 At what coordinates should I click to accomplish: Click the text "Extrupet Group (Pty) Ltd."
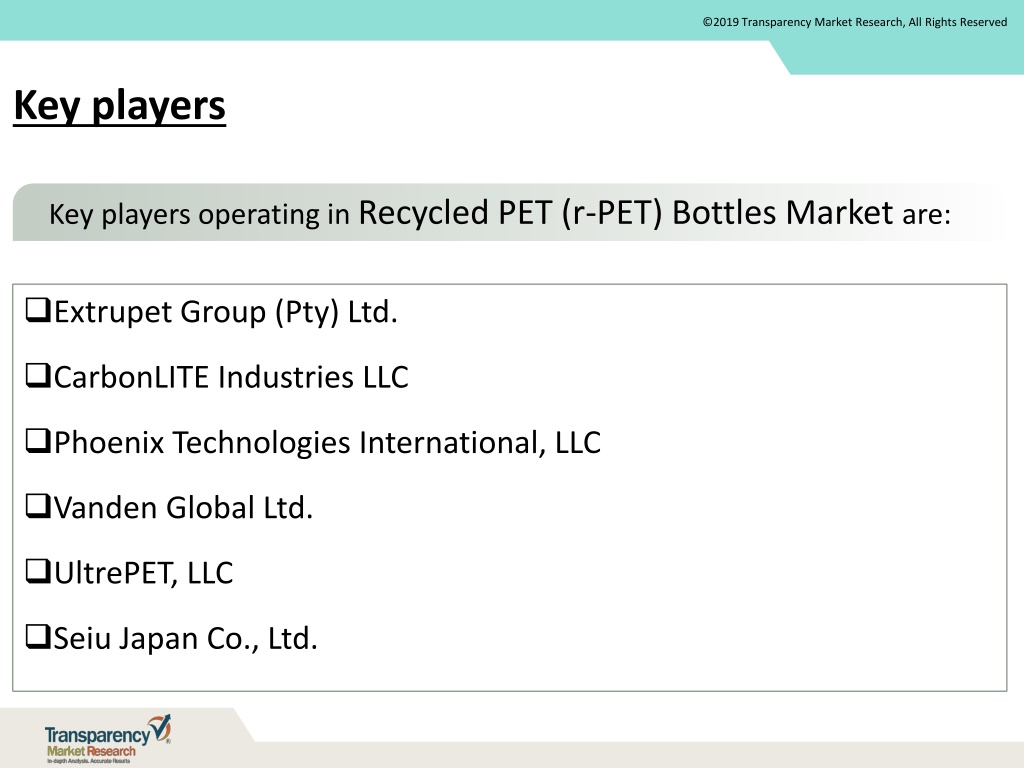coord(226,312)
